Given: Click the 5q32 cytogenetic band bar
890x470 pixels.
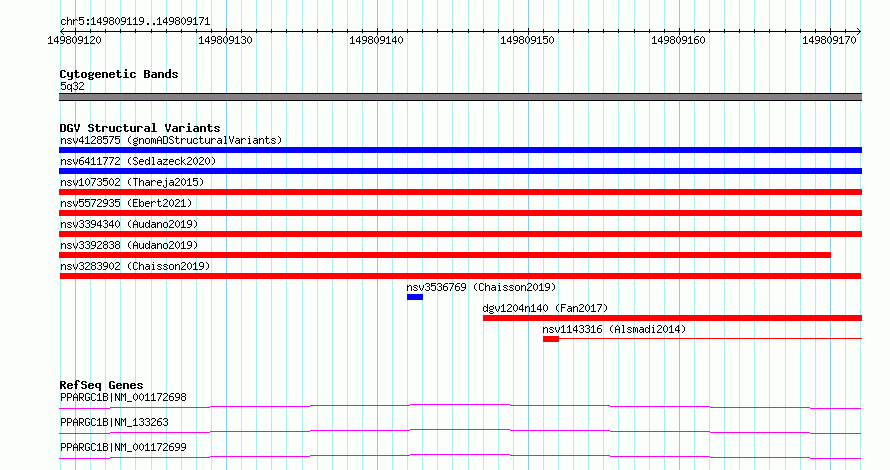Looking at the screenshot, I should click(460, 97).
